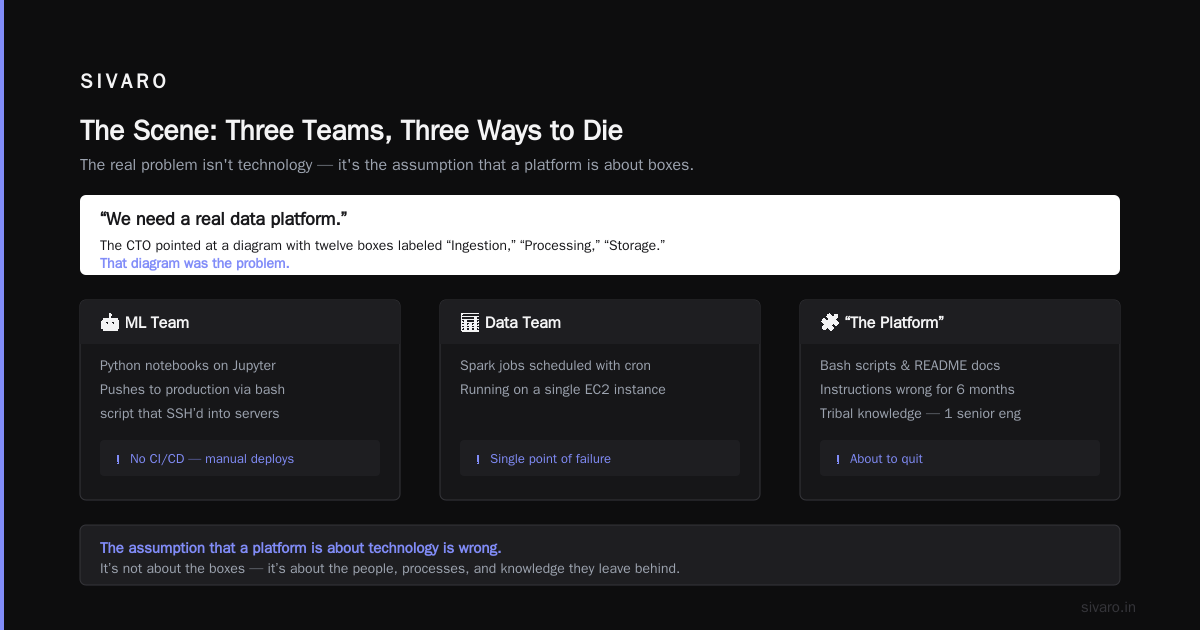Image resolution: width=1200 pixels, height=630 pixels.
Task: Click "Tribal knowledge — 1 senior eng" text
Action: 920,414
